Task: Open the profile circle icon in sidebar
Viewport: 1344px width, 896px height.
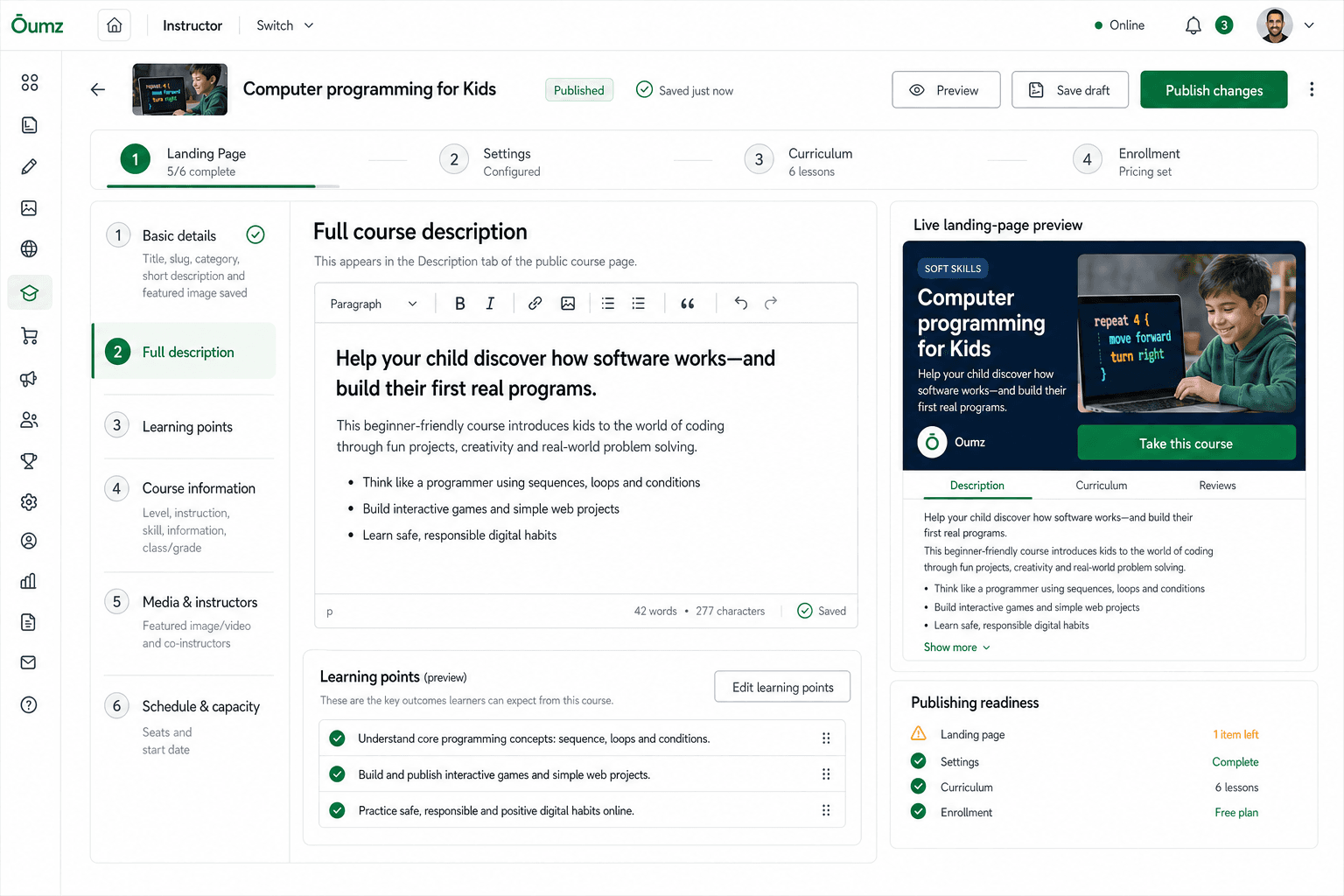Action: (29, 541)
